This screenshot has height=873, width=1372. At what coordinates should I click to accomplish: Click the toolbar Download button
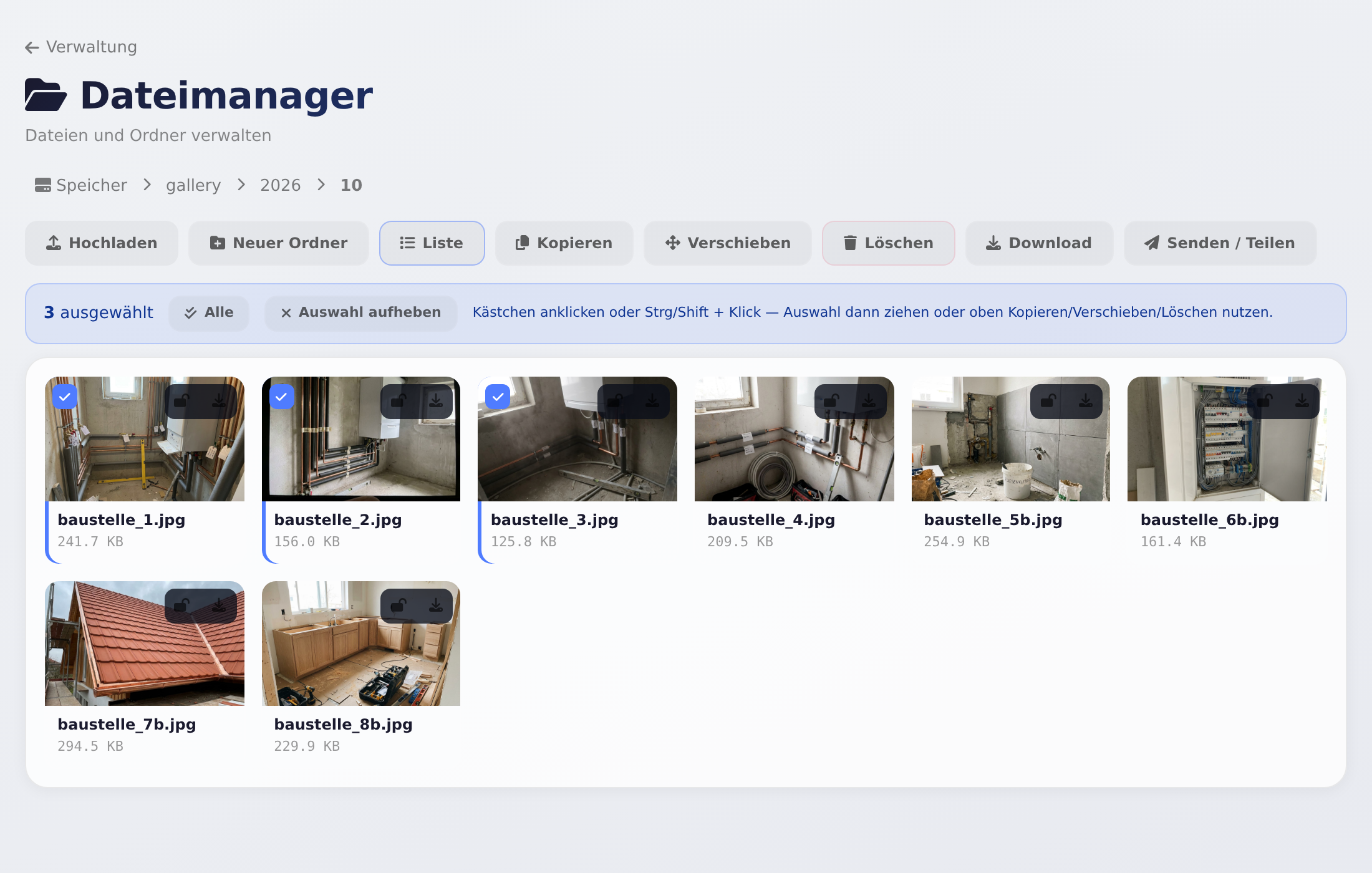tap(1040, 243)
